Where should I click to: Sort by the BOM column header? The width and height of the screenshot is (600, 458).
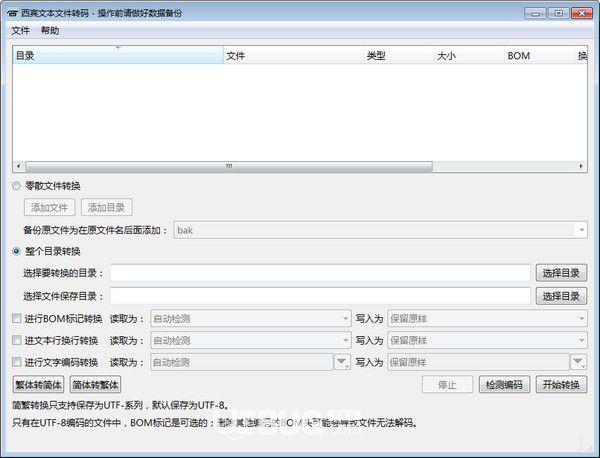539,55
